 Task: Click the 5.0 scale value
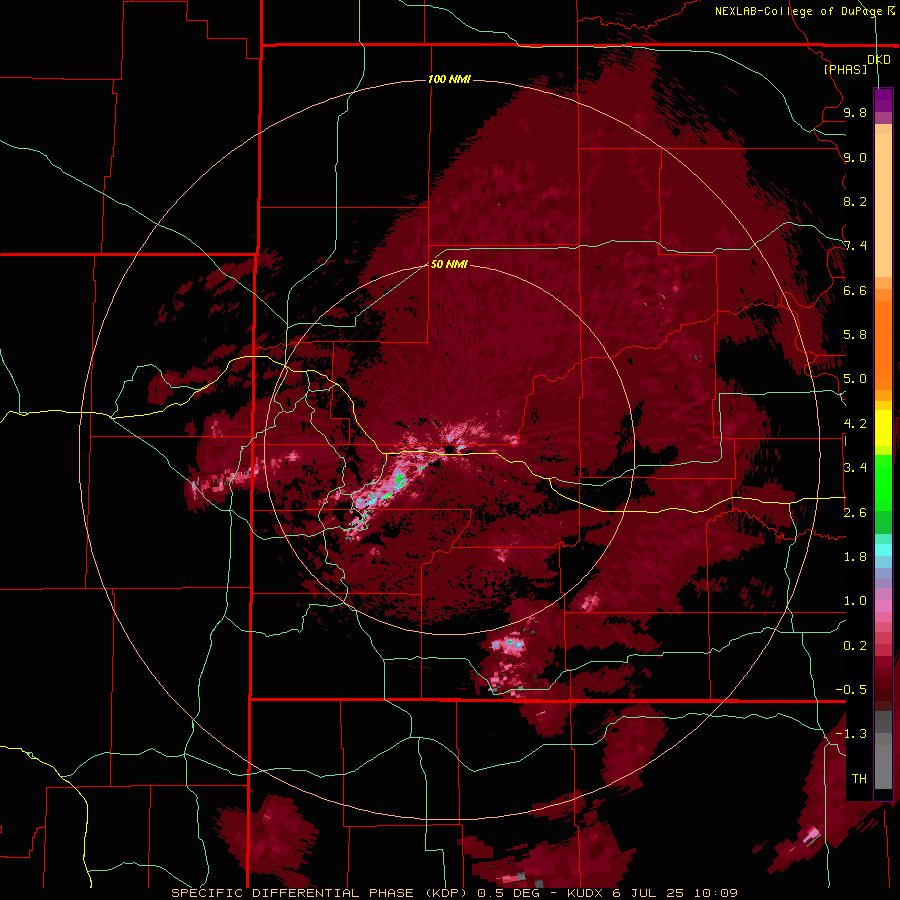click(855, 379)
